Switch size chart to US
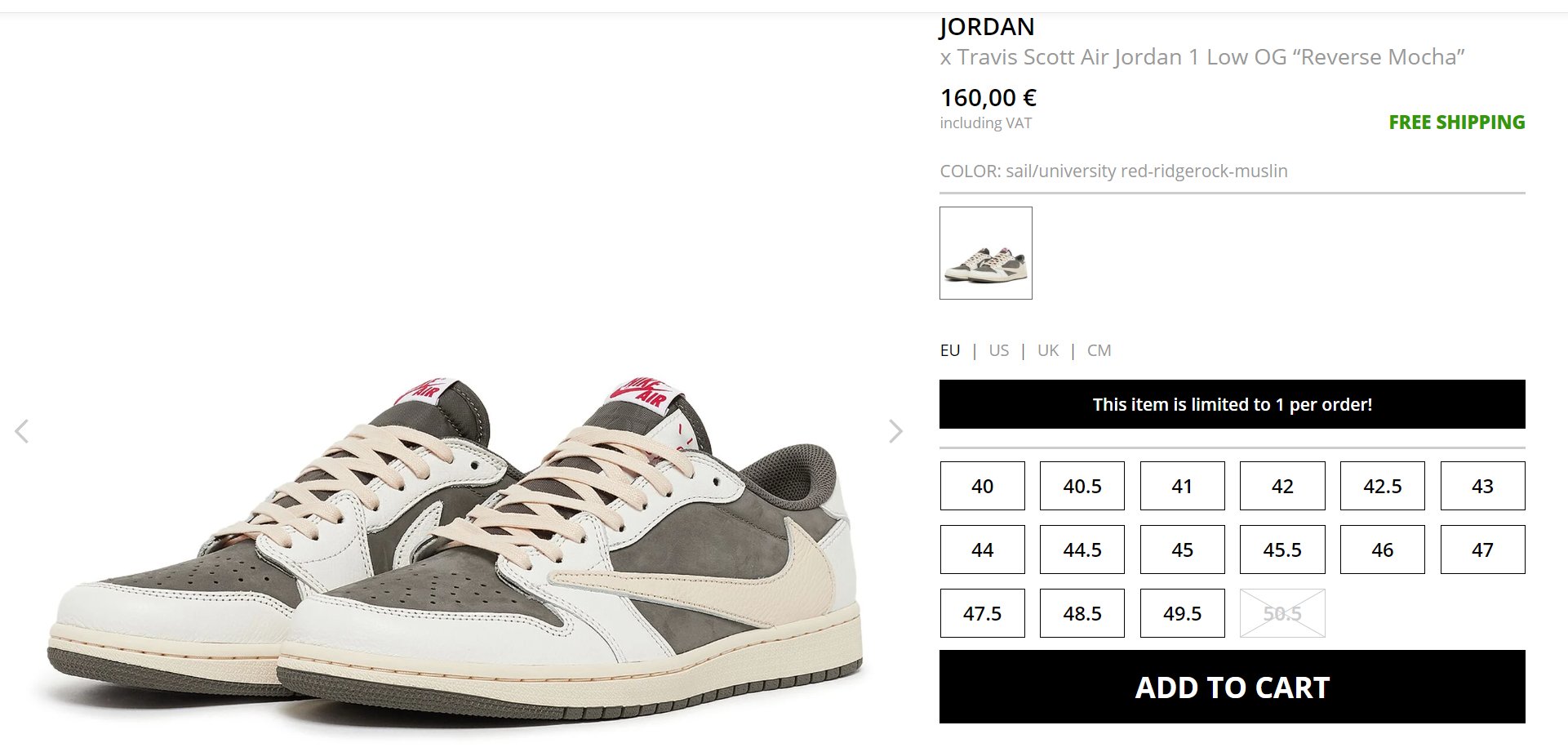This screenshot has height=752, width=1568. pos(998,350)
